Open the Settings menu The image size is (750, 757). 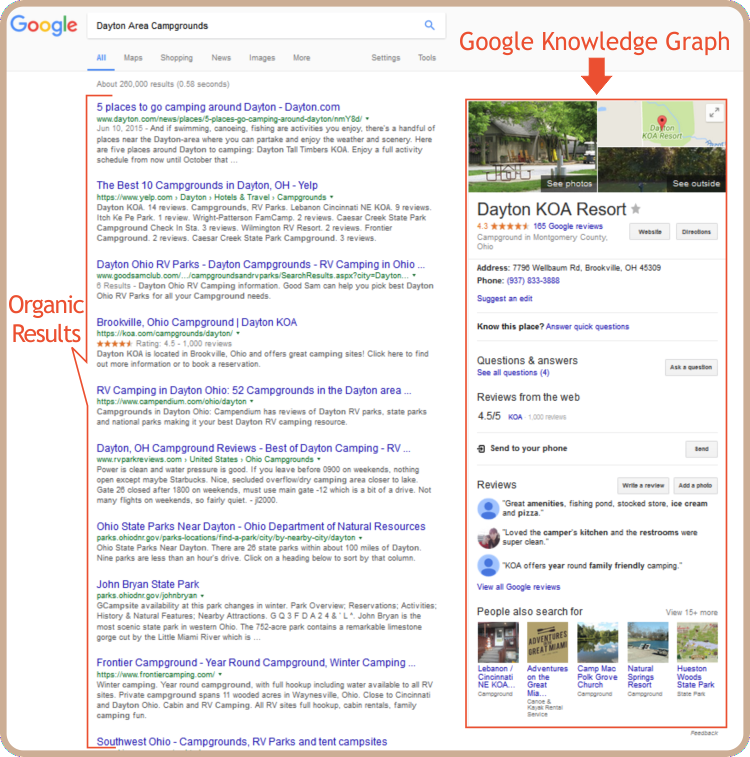pyautogui.click(x=386, y=58)
